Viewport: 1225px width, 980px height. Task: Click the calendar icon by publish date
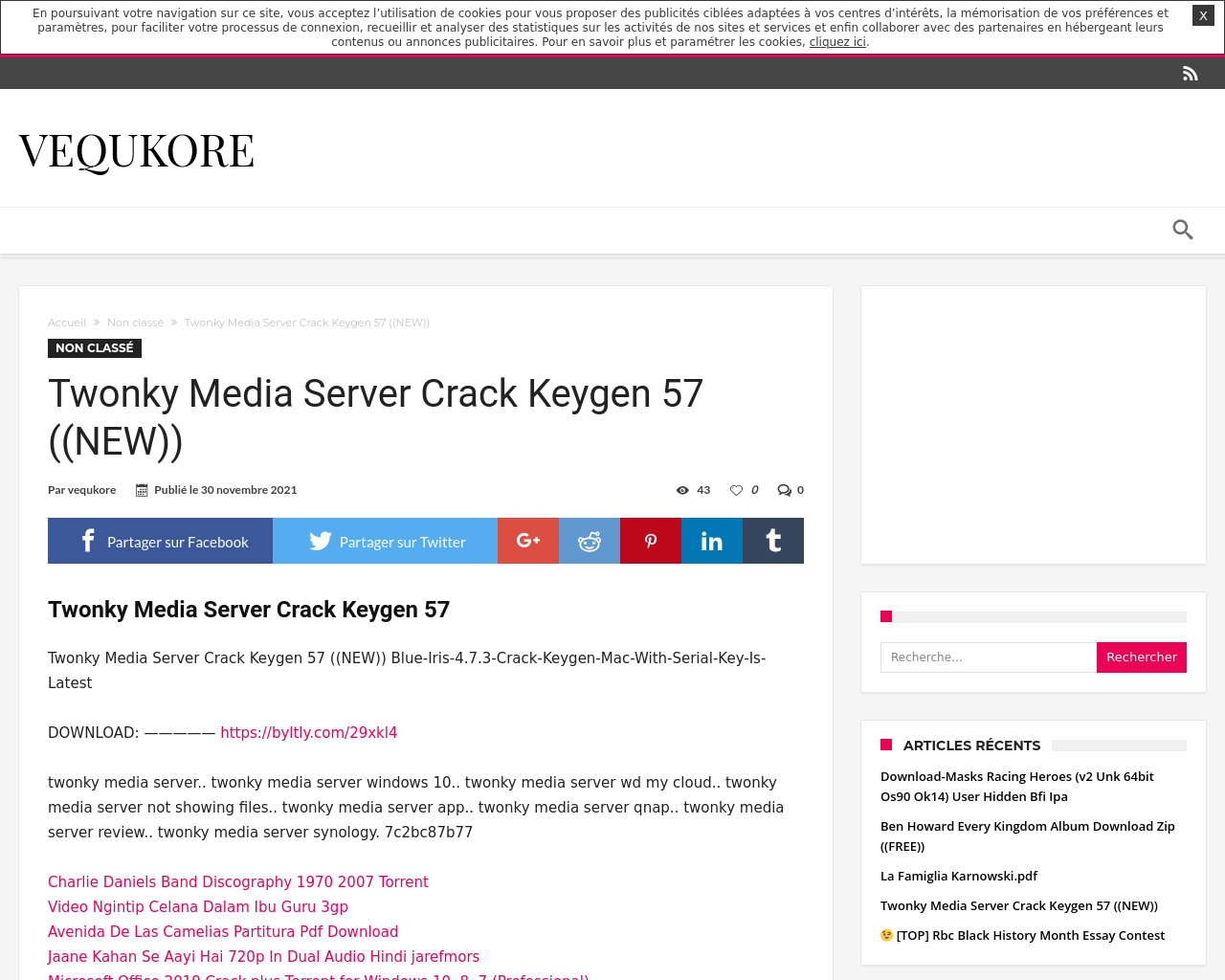pos(142,490)
